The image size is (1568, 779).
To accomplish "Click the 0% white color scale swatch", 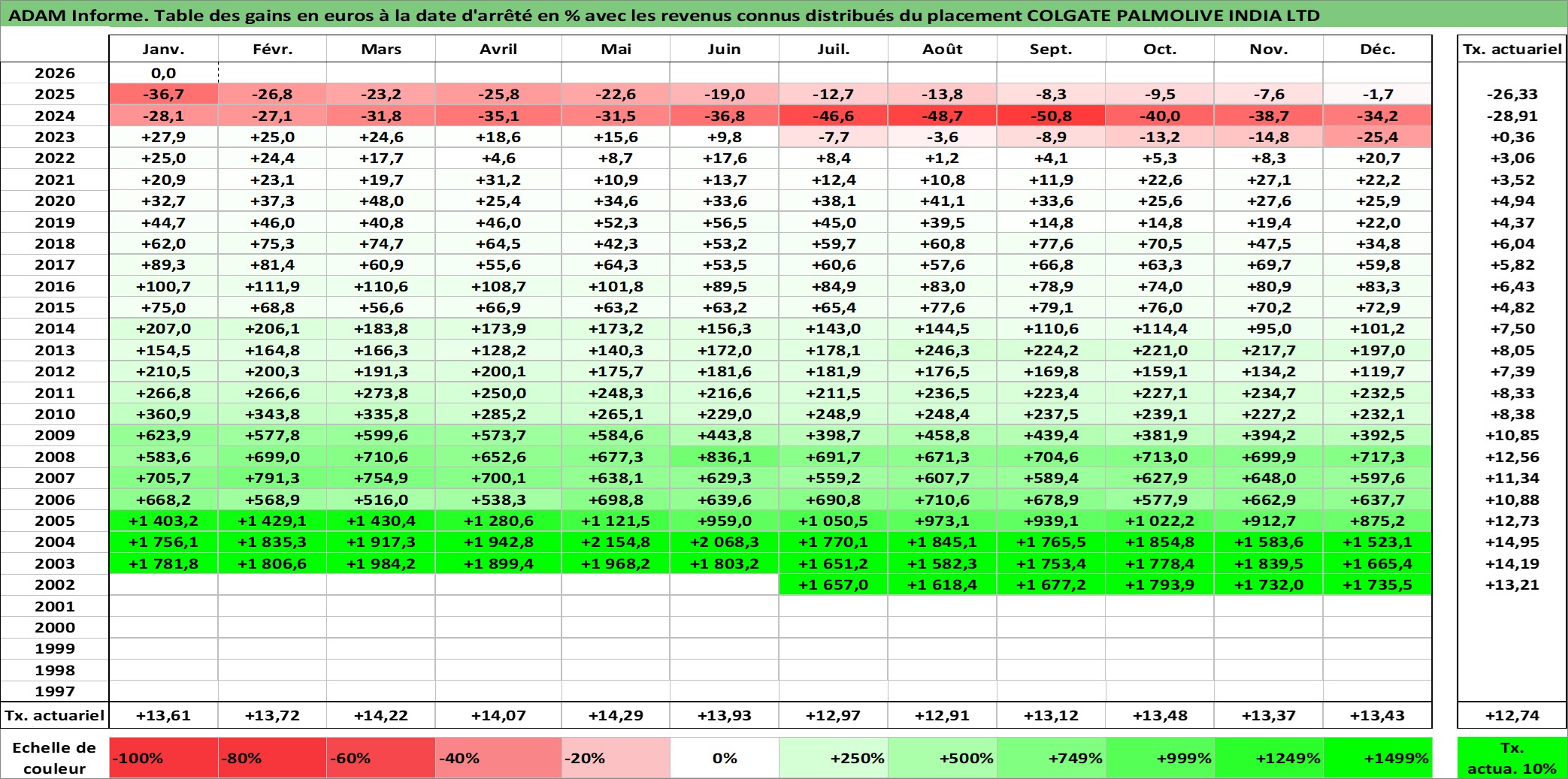I will [x=725, y=758].
